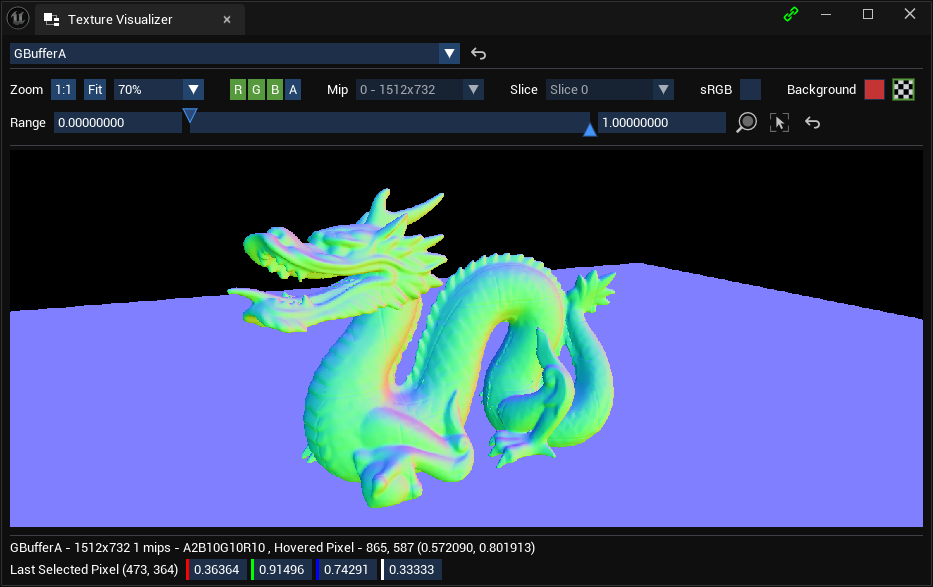933x587 pixels.
Task: Open the Slice 0 dropdown
Action: [609, 90]
